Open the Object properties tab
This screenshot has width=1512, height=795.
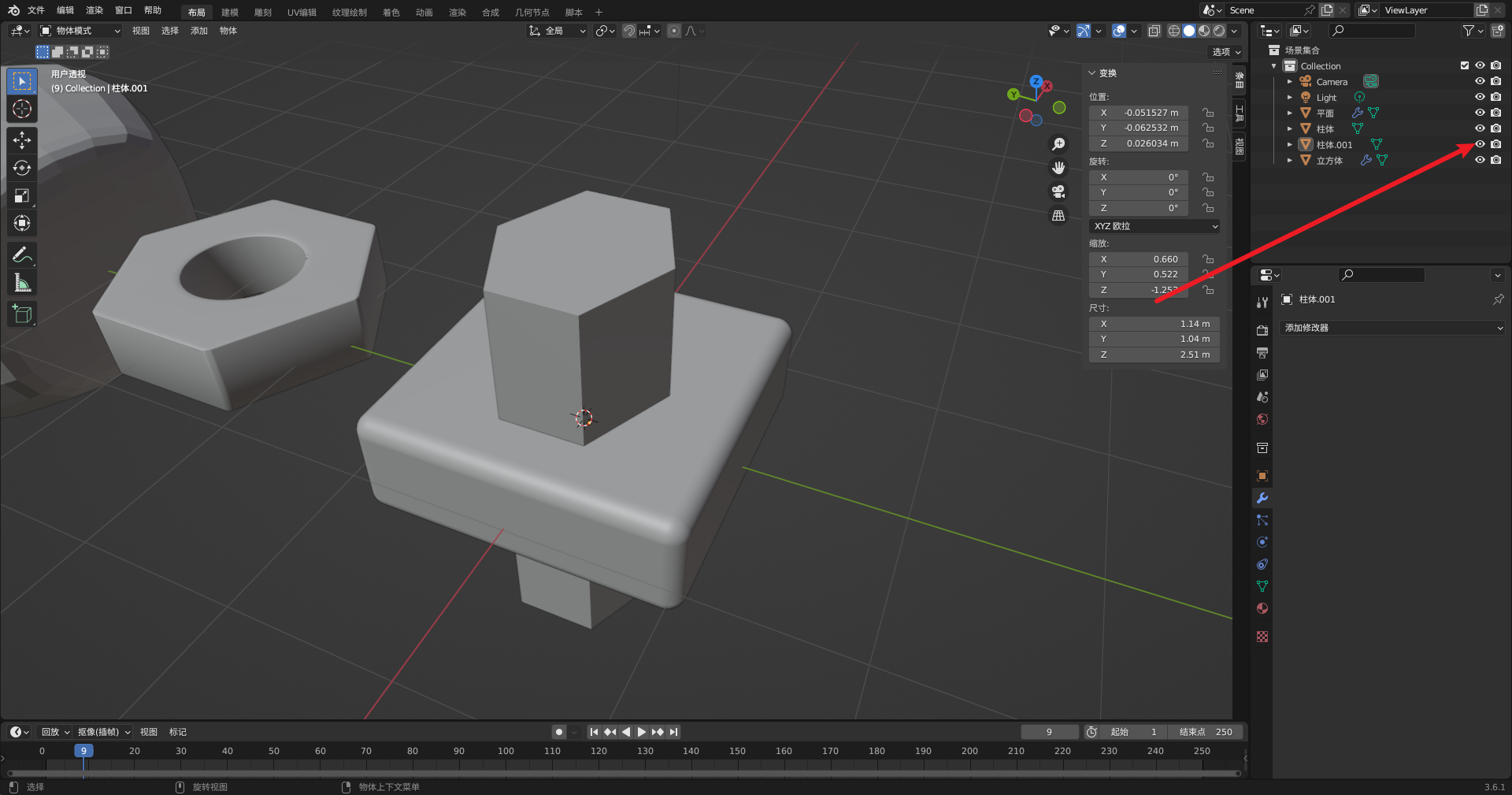[x=1262, y=476]
